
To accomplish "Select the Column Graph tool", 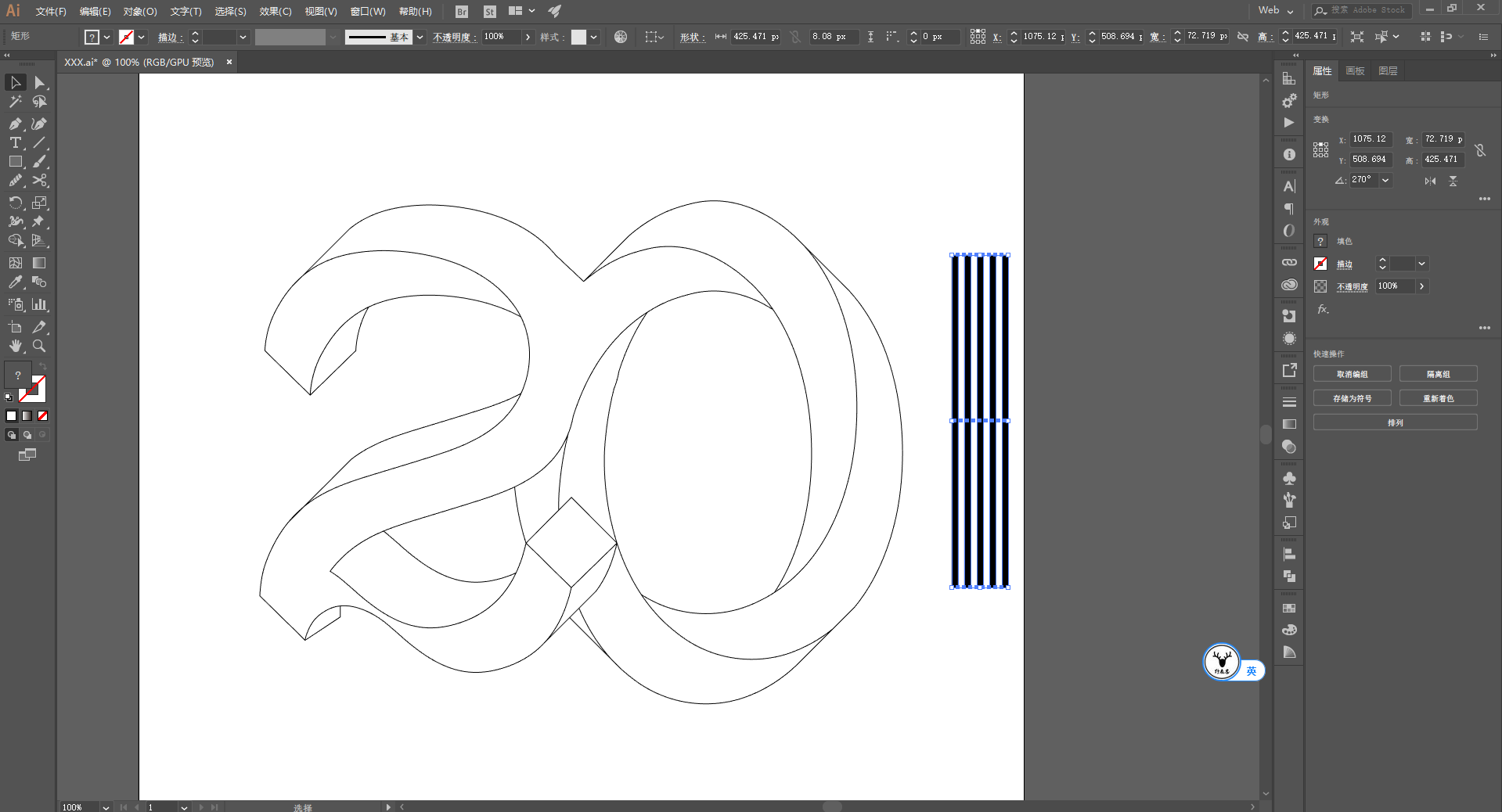I will pyautogui.click(x=39, y=304).
